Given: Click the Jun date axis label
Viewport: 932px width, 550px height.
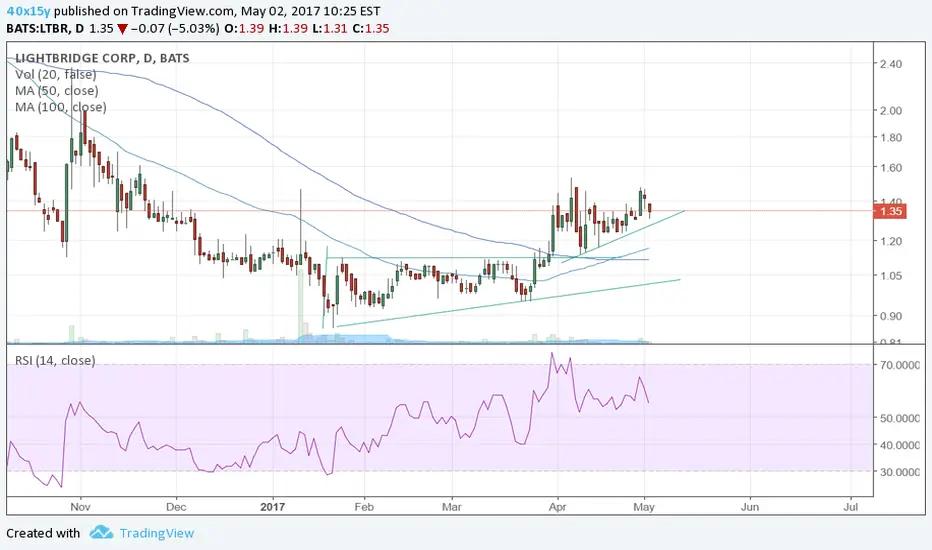Looking at the screenshot, I should pos(750,507).
